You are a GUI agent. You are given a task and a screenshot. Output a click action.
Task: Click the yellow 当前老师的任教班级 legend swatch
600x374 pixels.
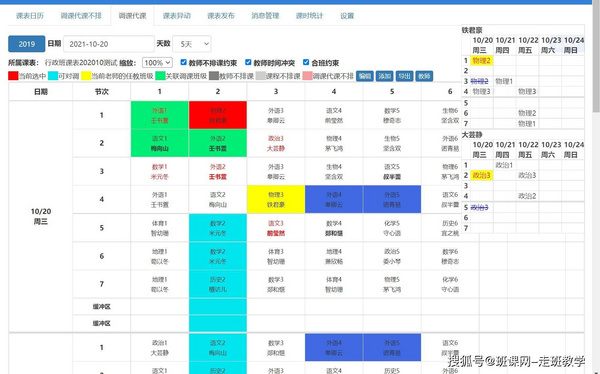[86, 76]
